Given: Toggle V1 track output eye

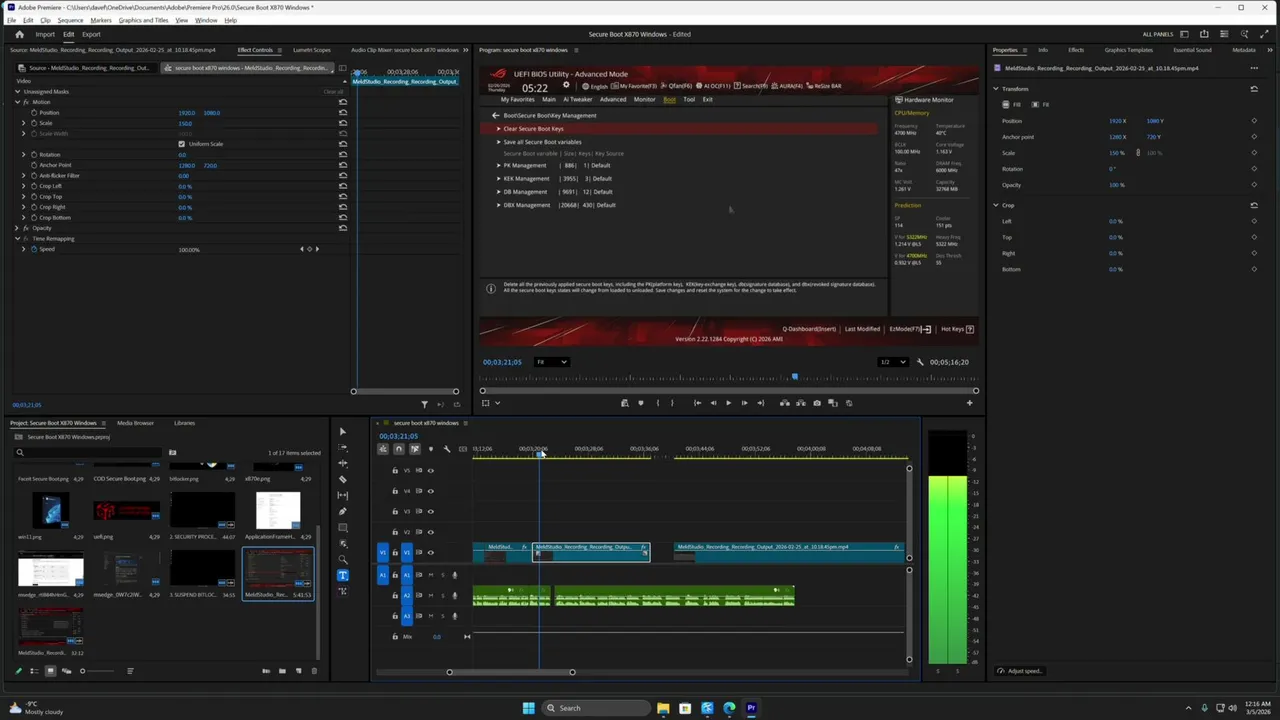Looking at the screenshot, I should [431, 552].
